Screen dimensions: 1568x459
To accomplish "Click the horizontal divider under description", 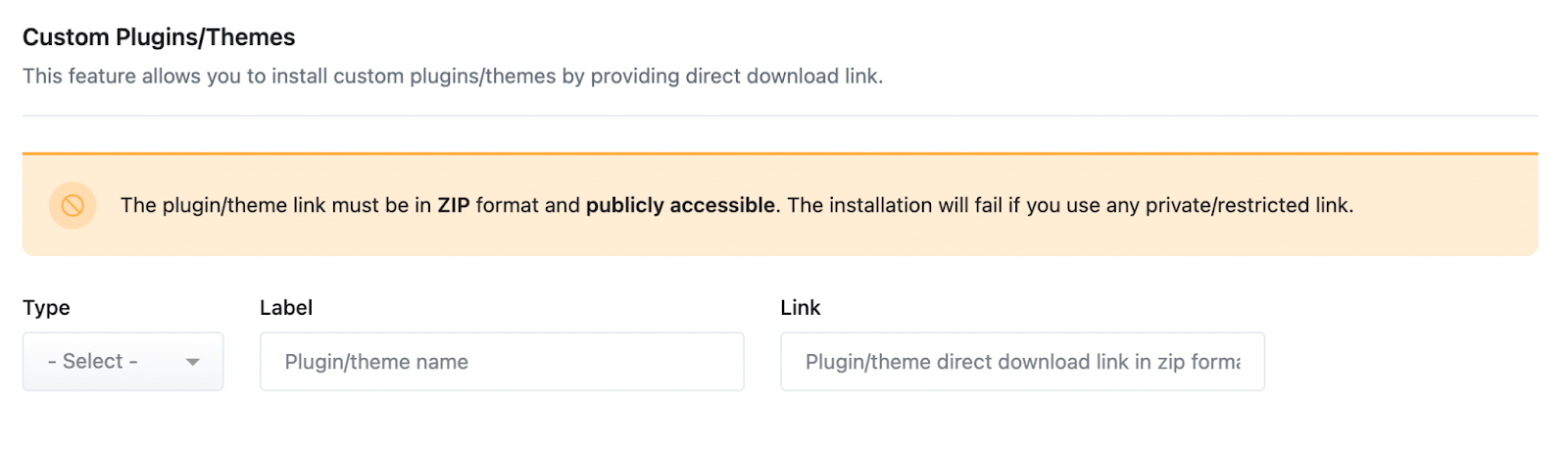I will click(779, 116).
